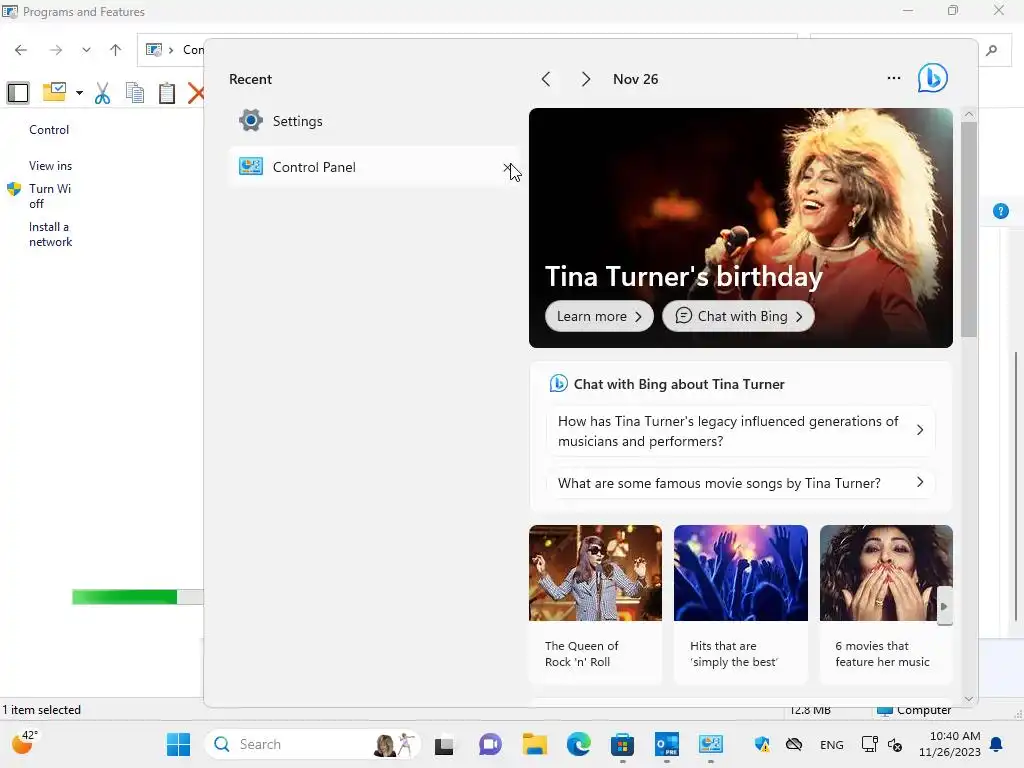Open the Windows Start menu
1024x768 pixels.
[178, 744]
